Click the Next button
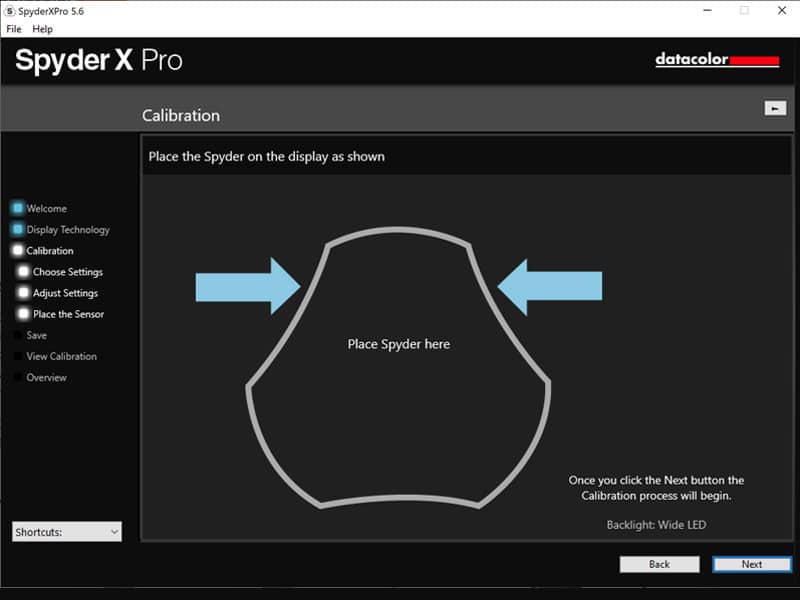Image resolution: width=800 pixels, height=600 pixels. click(751, 564)
